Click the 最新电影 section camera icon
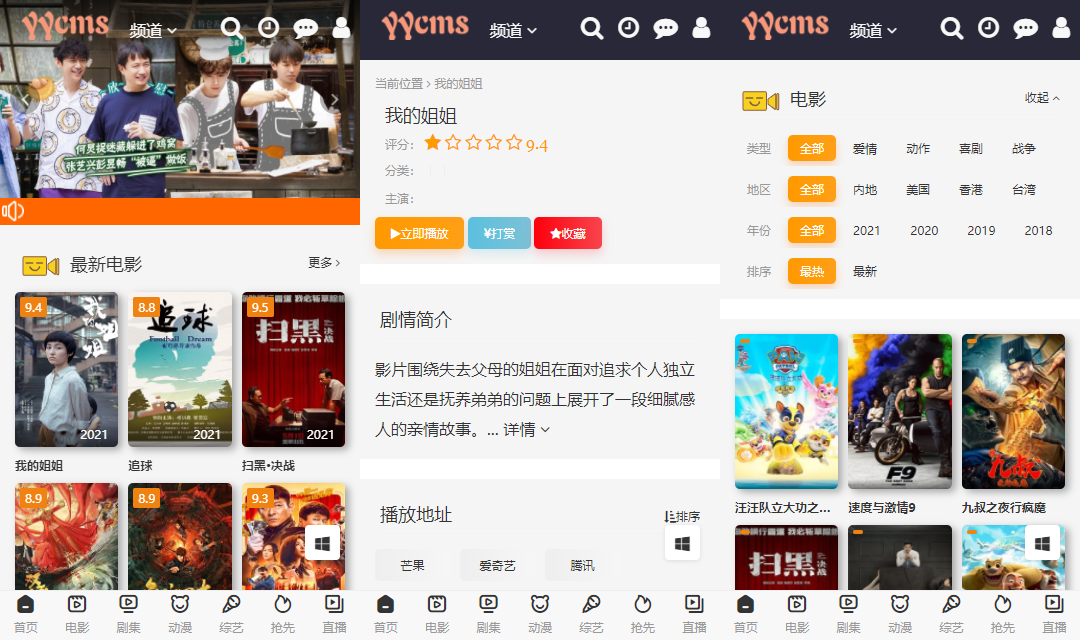This screenshot has width=1080, height=640. pyautogui.click(x=41, y=265)
